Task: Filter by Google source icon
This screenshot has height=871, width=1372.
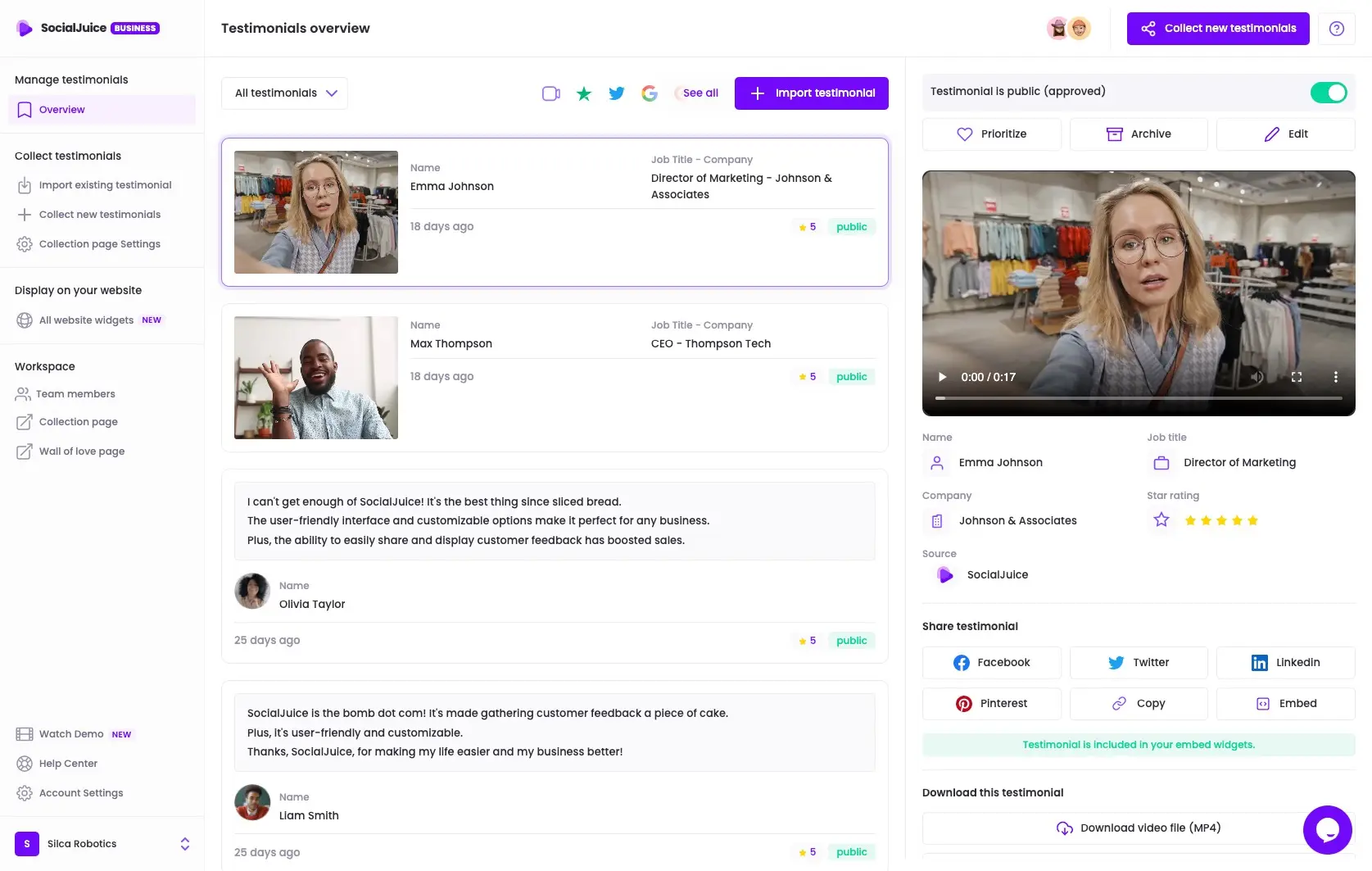Action: [x=650, y=93]
